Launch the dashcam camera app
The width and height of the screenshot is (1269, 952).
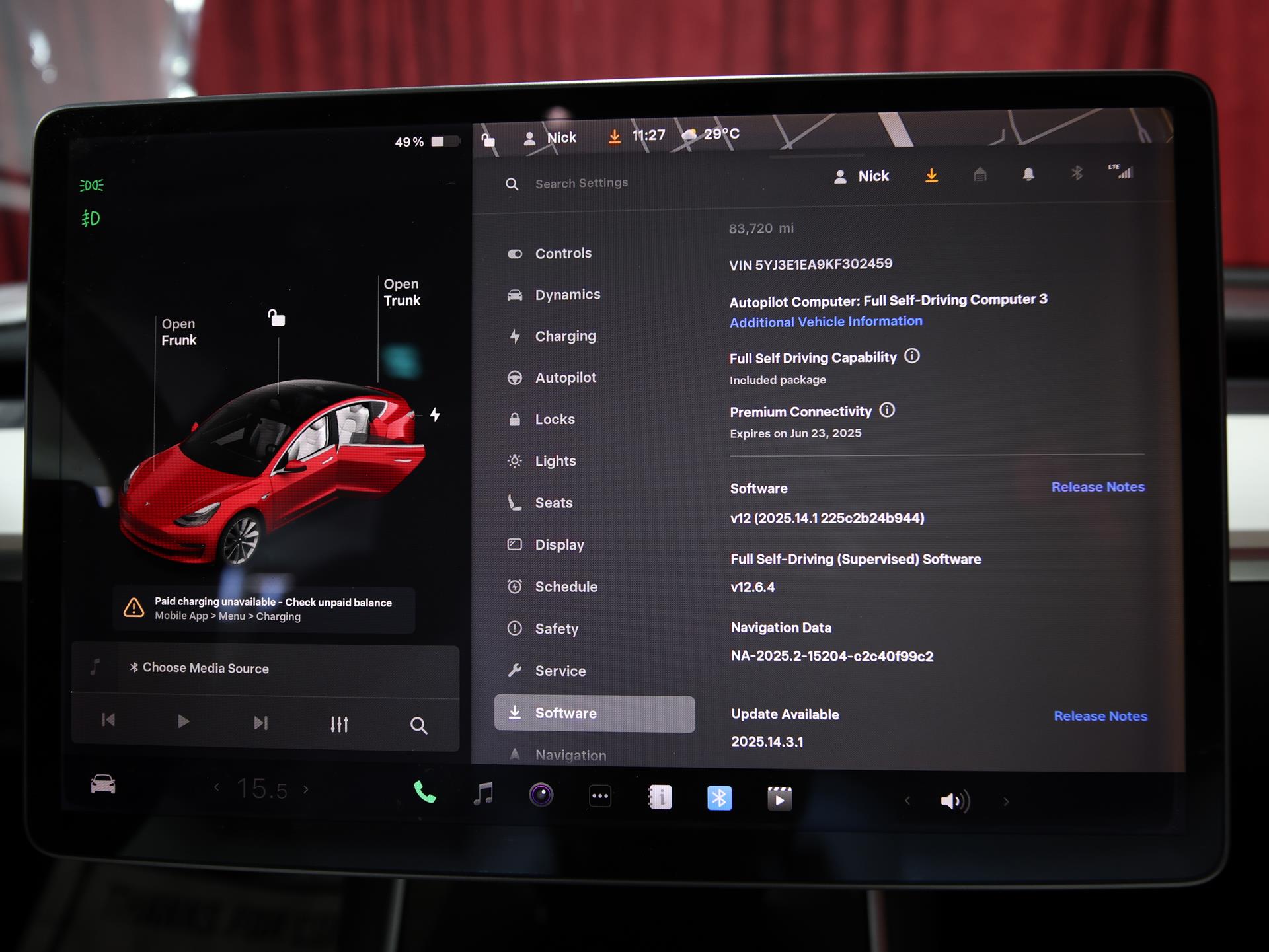point(541,795)
